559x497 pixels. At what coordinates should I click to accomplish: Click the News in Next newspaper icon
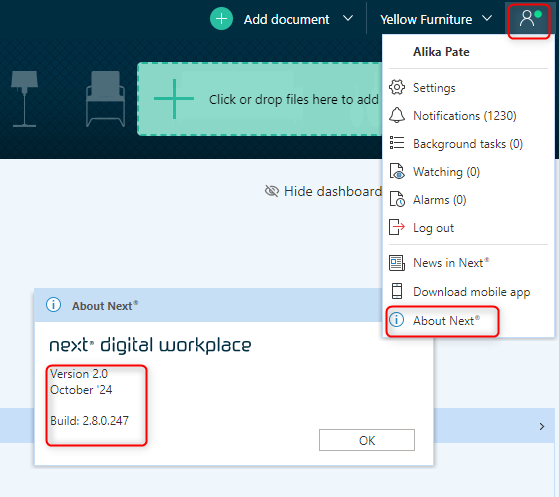click(x=397, y=263)
